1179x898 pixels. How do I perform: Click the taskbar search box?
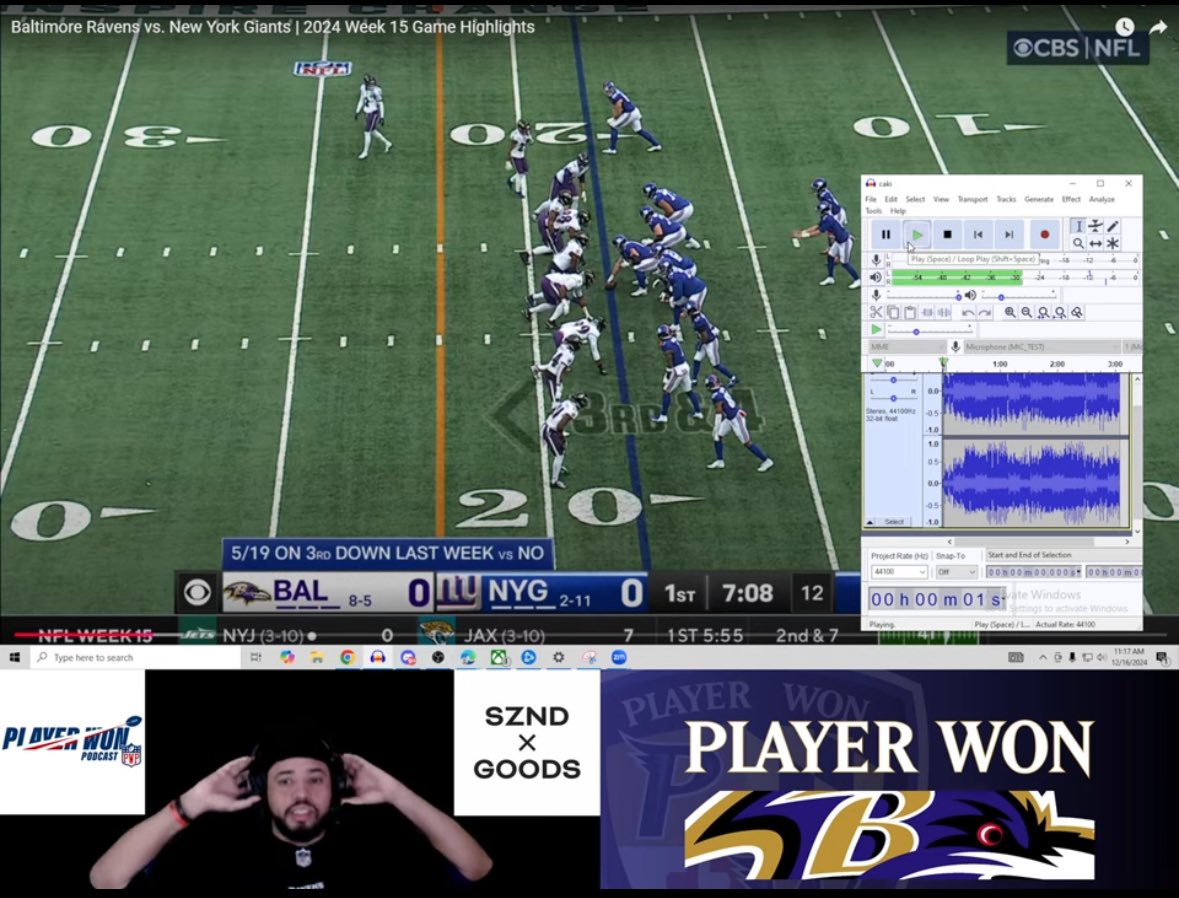[x=135, y=657]
